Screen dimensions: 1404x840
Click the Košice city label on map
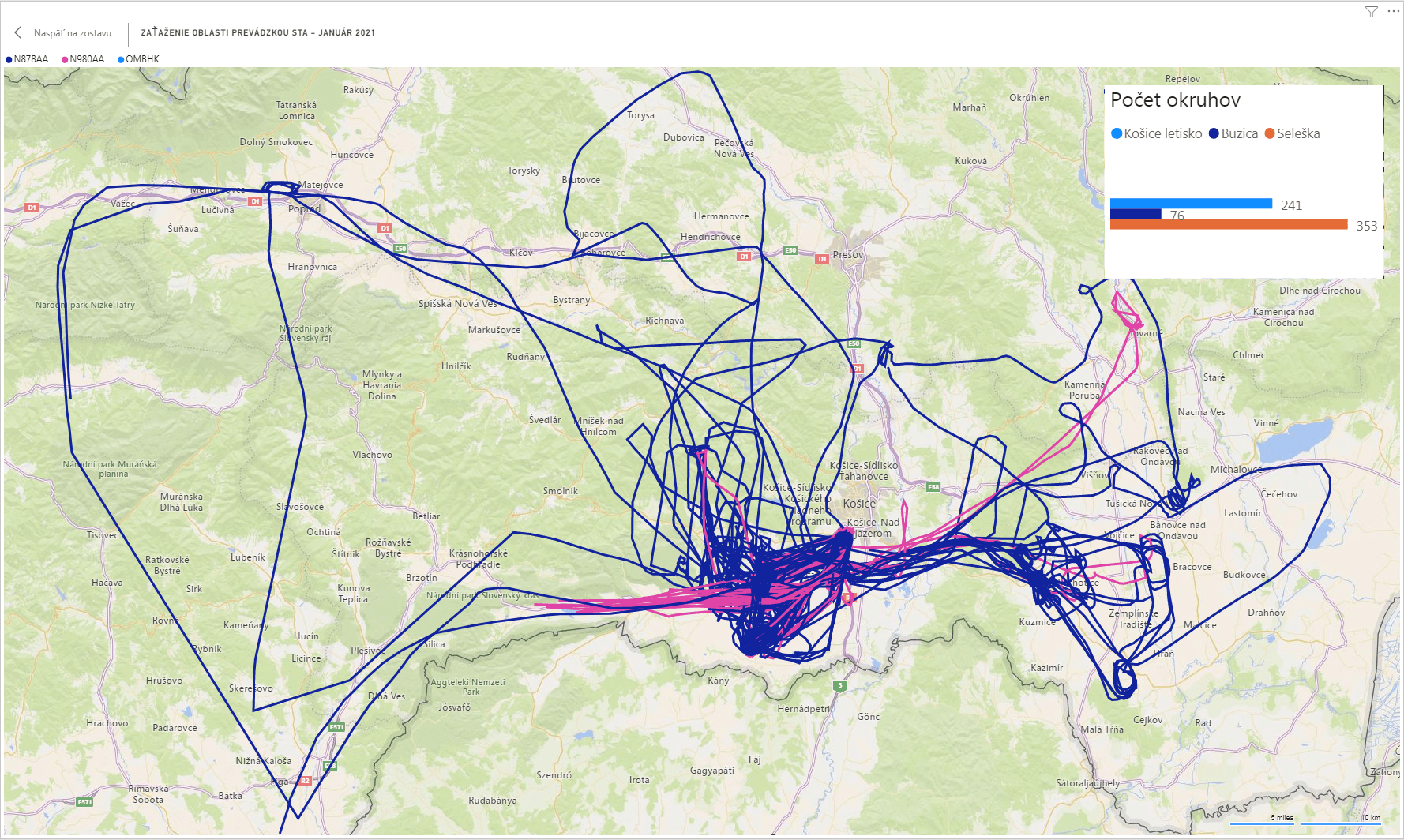pos(859,504)
